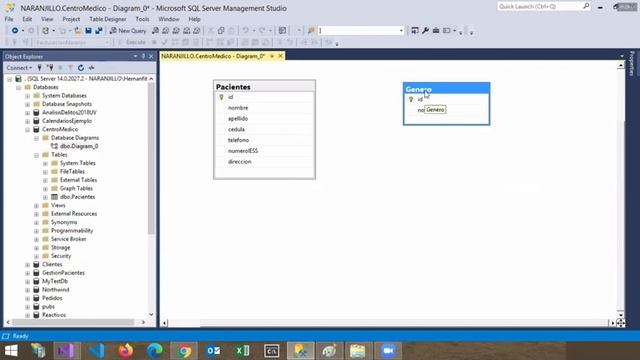The image size is (640, 360).
Task: Open the Tools menu
Action: coord(142,19)
